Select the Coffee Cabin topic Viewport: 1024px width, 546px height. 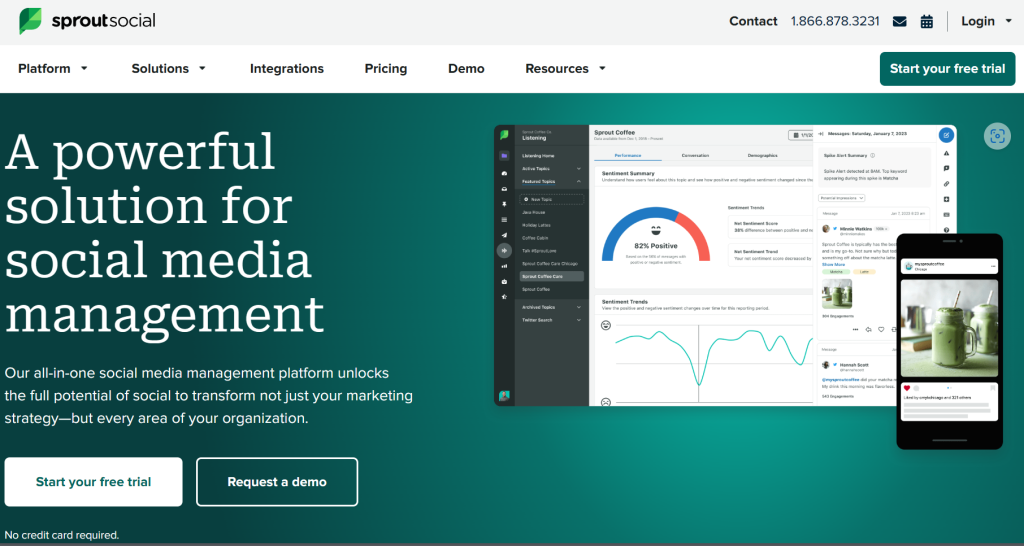click(535, 238)
